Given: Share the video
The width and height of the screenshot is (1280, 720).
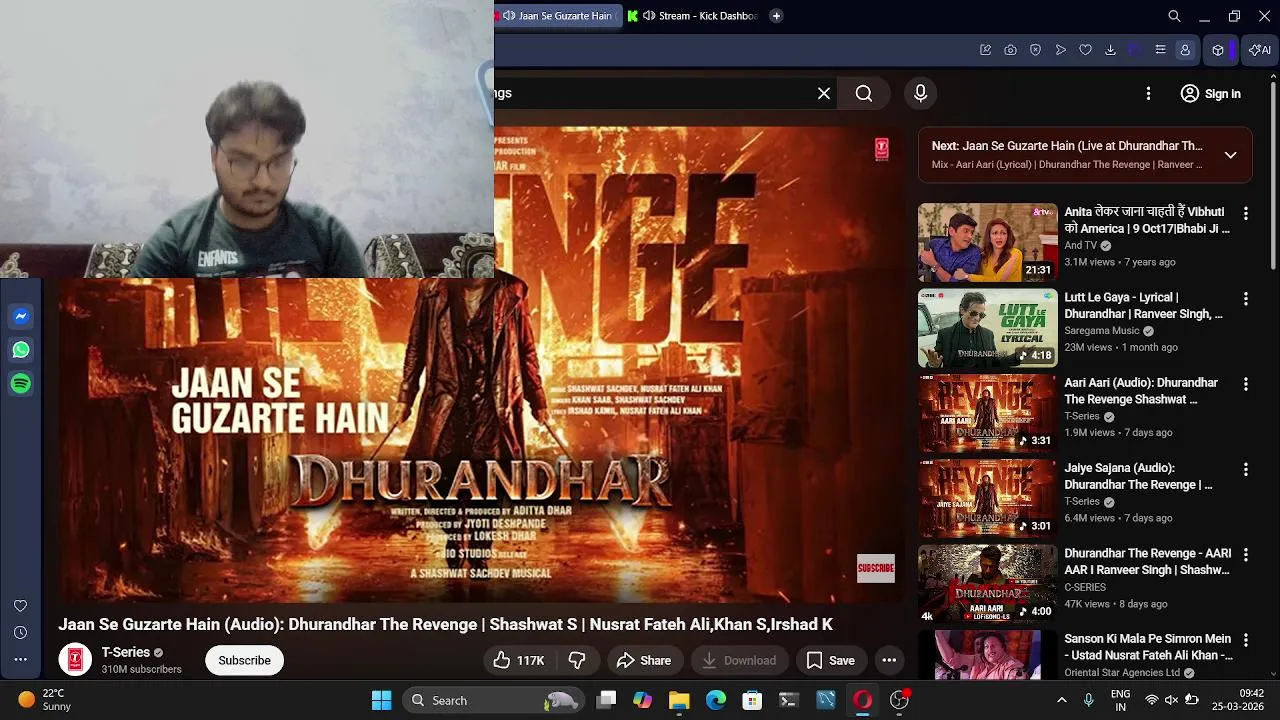Looking at the screenshot, I should coord(644,660).
